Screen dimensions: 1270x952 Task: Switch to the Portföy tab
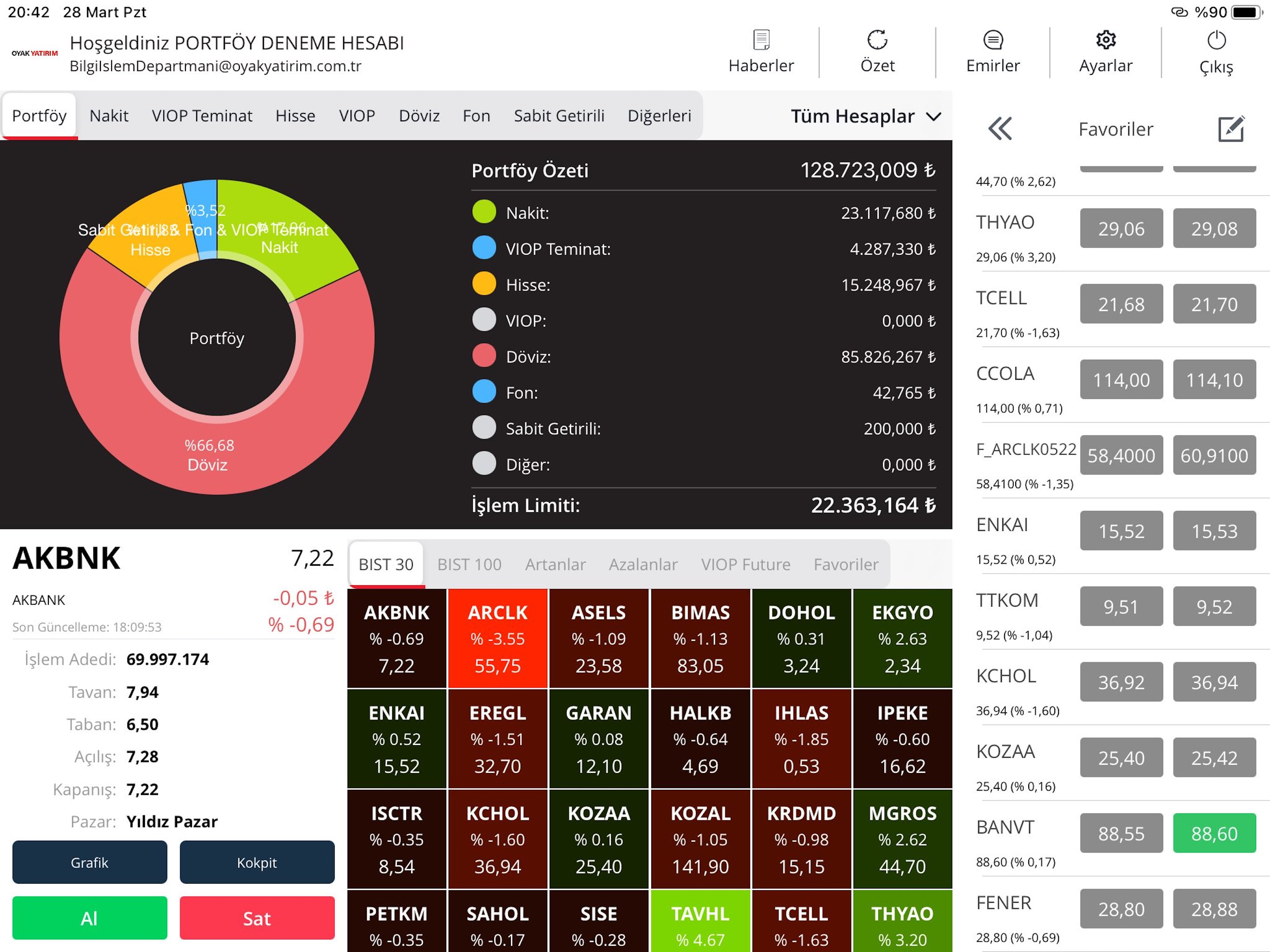coord(39,116)
